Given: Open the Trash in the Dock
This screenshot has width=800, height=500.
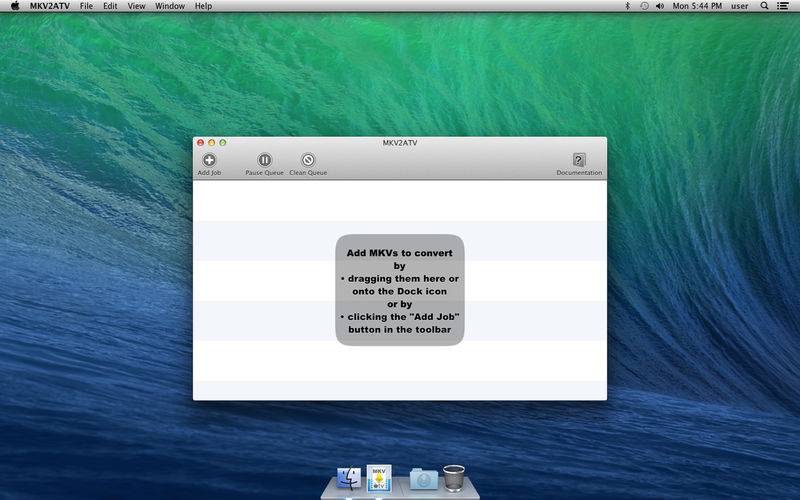Looking at the screenshot, I should 454,478.
